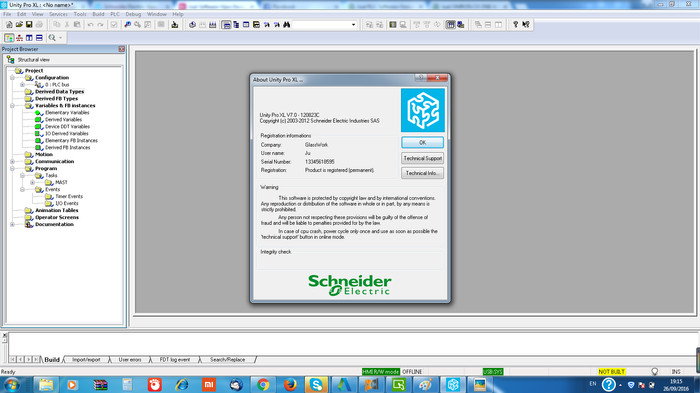Click the Open project folder icon

click(19, 25)
